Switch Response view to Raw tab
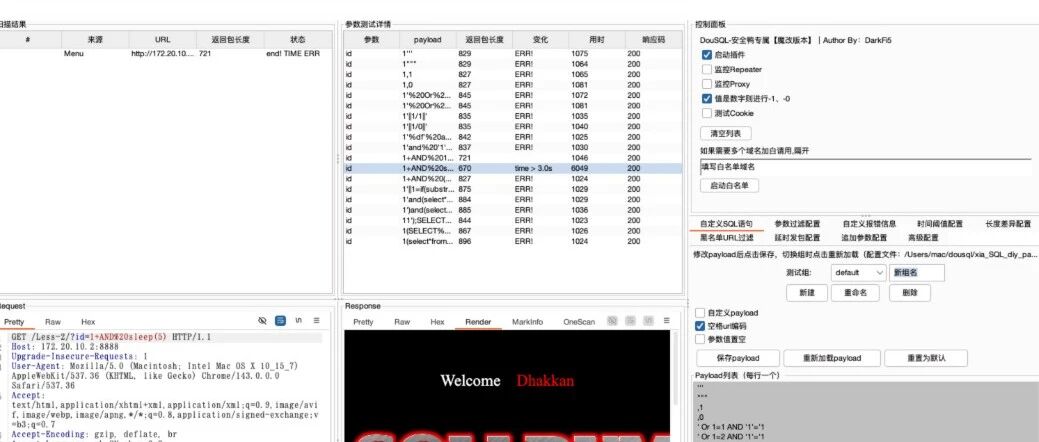The width and height of the screenshot is (1039, 442). 402,321
